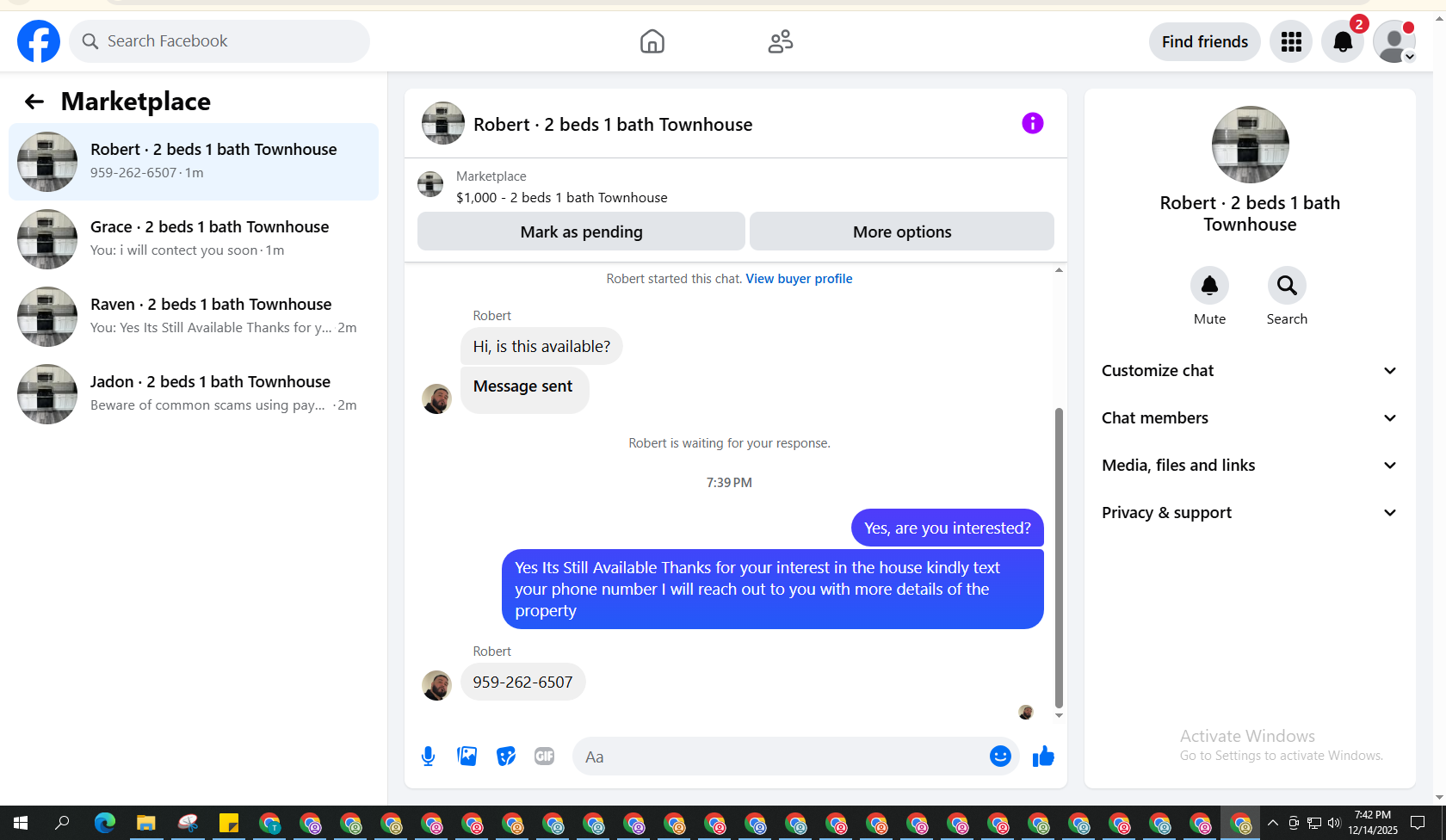Image resolution: width=1446 pixels, height=840 pixels.
Task: Click the search icon in Search Facebook
Action: (x=90, y=41)
